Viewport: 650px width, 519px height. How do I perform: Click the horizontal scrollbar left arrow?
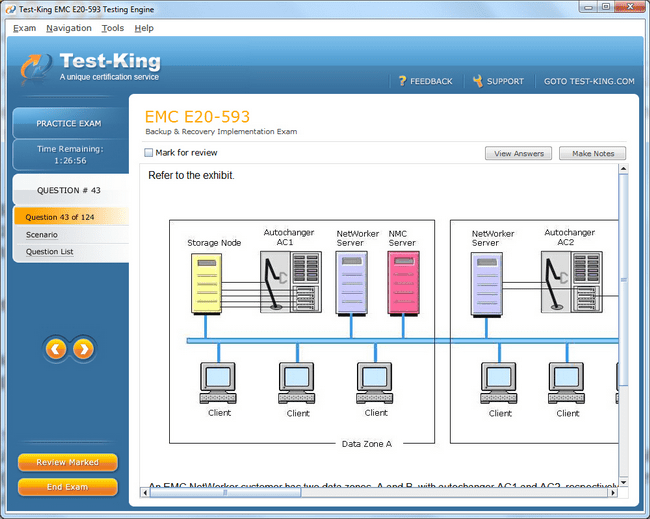tap(145, 493)
